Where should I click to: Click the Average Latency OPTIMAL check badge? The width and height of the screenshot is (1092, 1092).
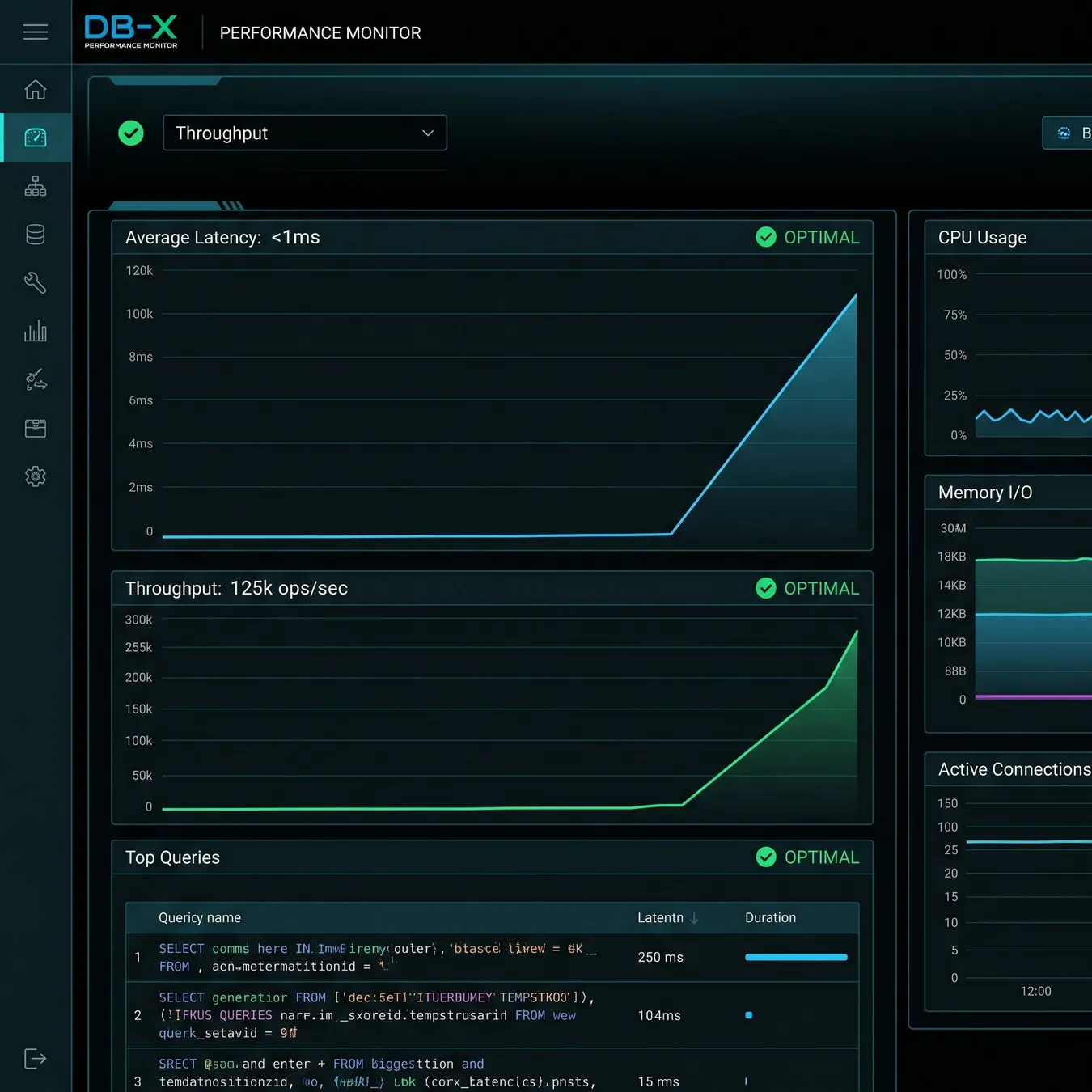tap(766, 237)
